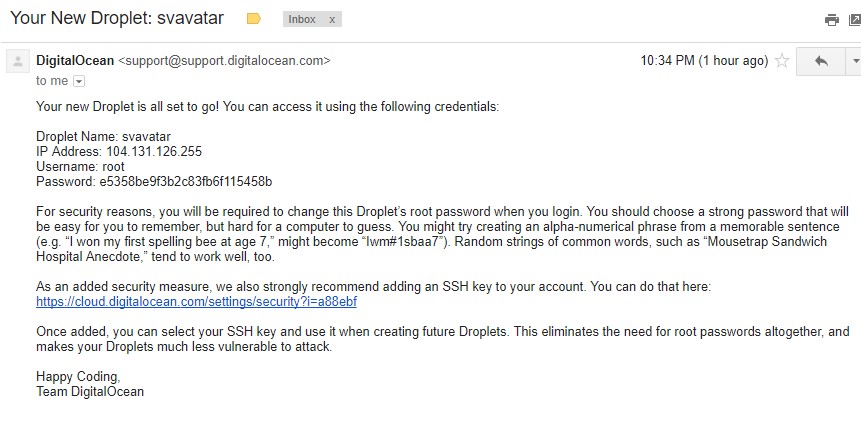Open the email in a new window
The width and height of the screenshot is (861, 423).
[856, 20]
